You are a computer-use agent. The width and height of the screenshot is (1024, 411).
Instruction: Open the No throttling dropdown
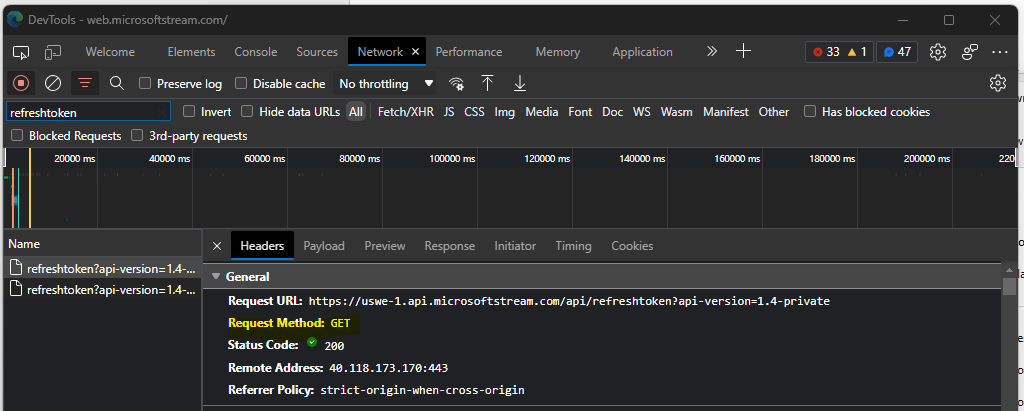click(386, 84)
